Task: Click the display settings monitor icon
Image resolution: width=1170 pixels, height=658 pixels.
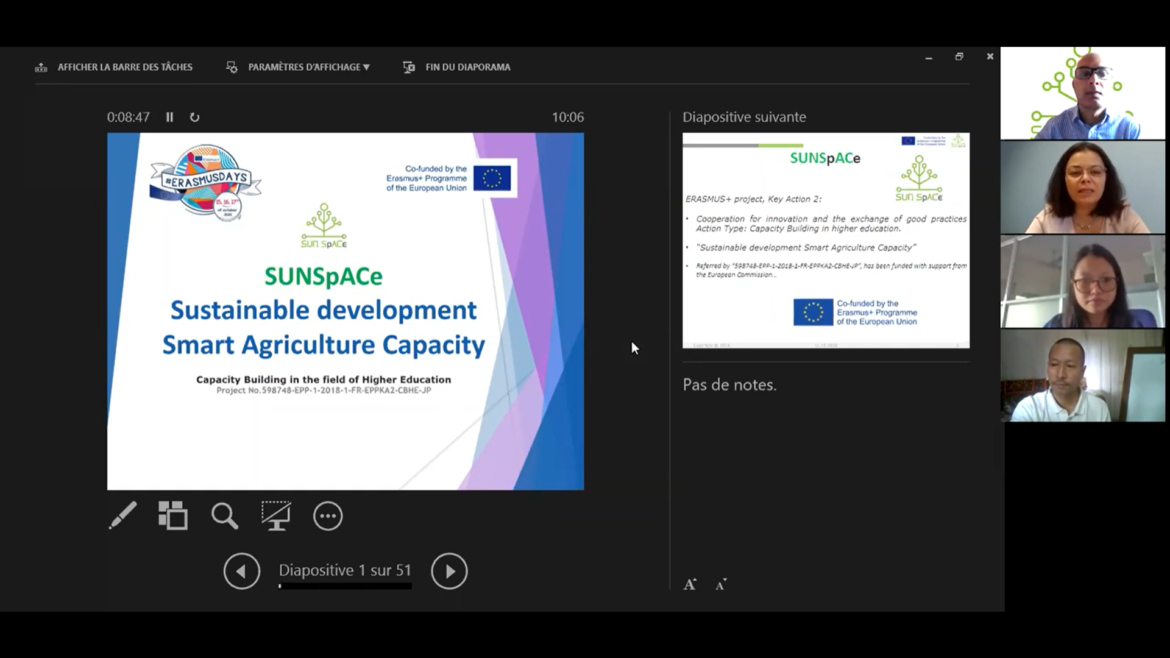Action: click(232, 67)
